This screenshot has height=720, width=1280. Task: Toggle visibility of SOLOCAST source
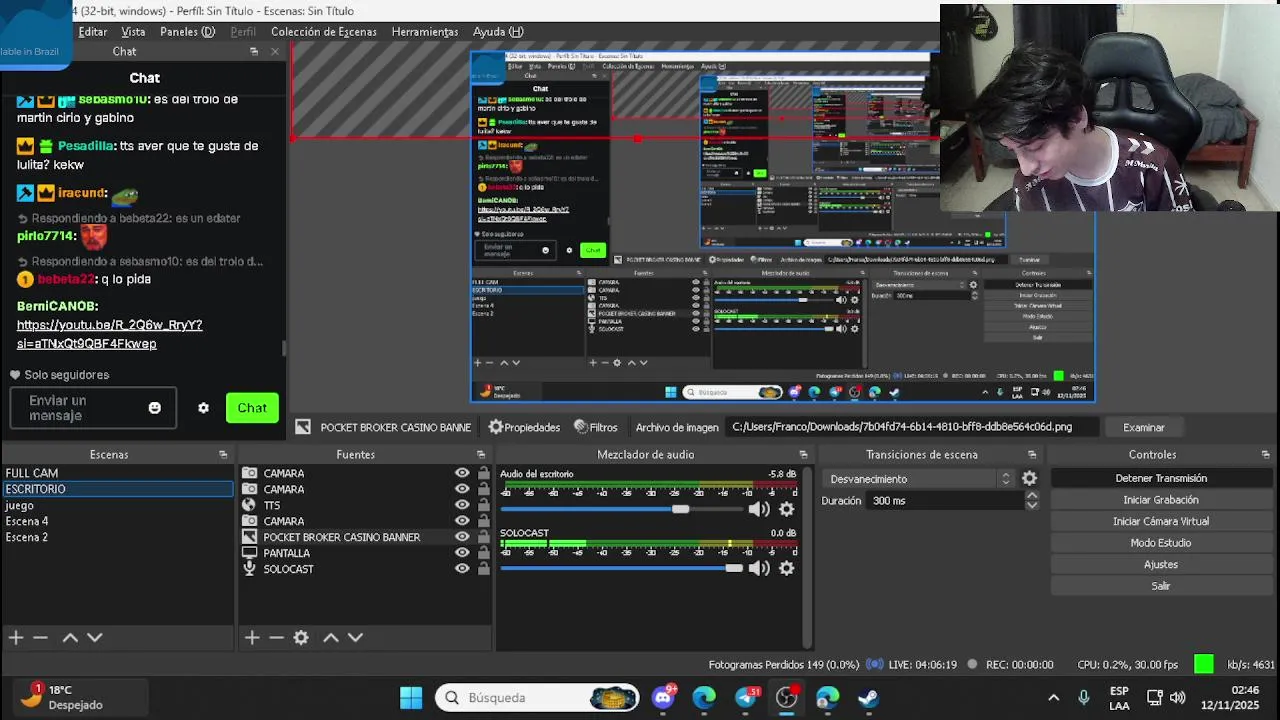tap(462, 569)
